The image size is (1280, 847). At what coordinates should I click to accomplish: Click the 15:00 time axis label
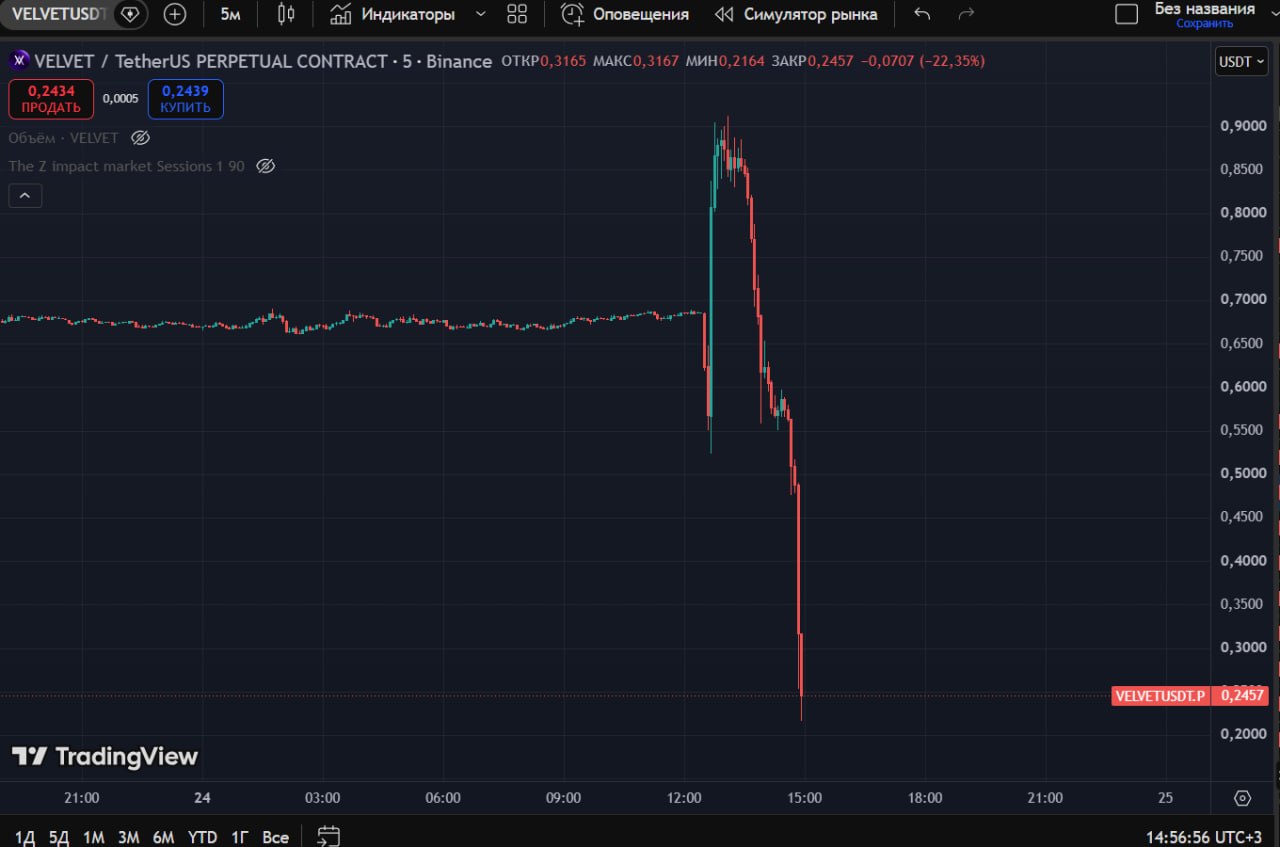coord(805,798)
